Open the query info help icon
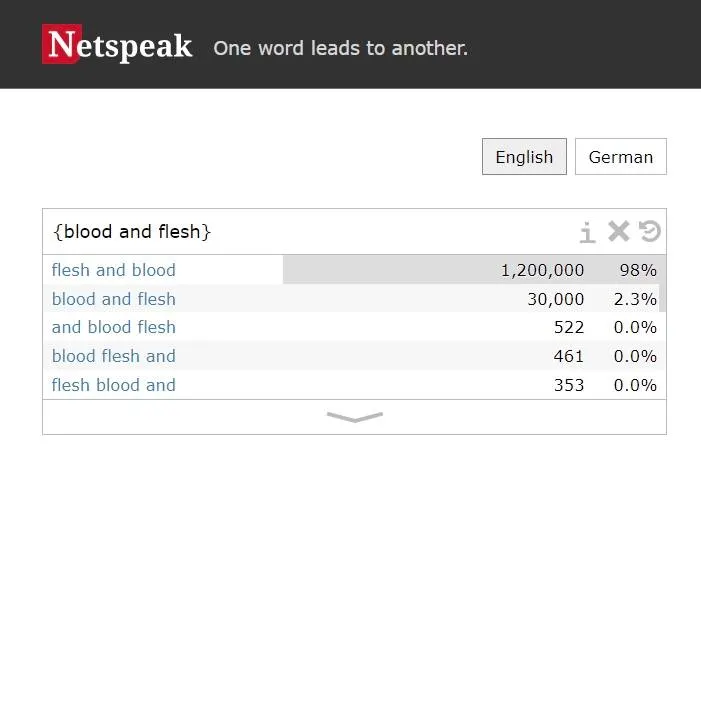The image size is (701, 701). click(x=587, y=232)
